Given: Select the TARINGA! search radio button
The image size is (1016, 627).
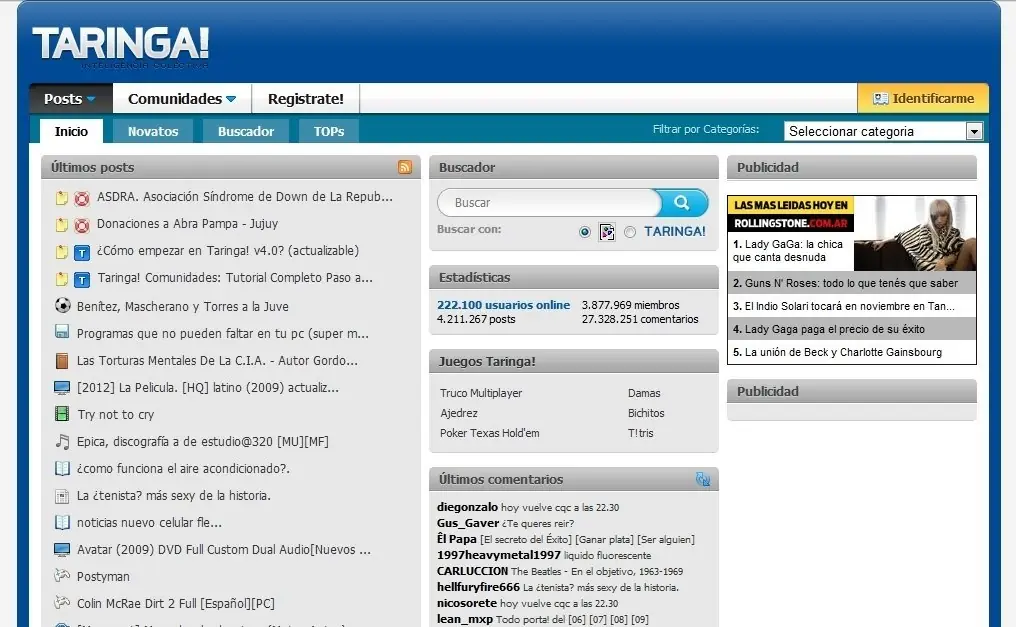Looking at the screenshot, I should [630, 231].
